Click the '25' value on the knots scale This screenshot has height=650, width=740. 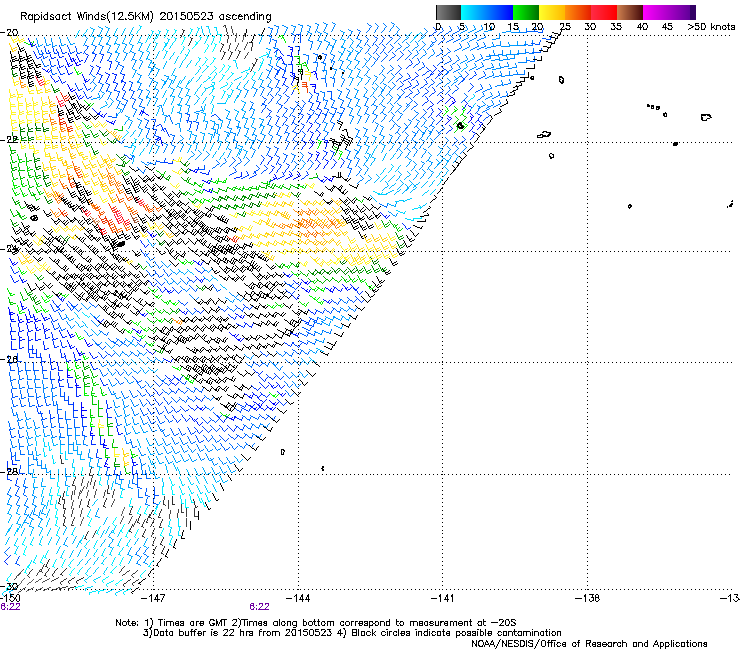pyautogui.click(x=565, y=26)
